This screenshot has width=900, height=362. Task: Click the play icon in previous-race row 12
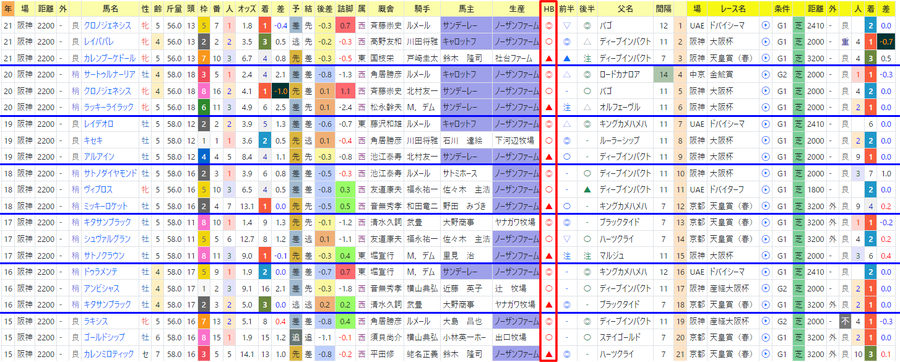tap(765, 206)
